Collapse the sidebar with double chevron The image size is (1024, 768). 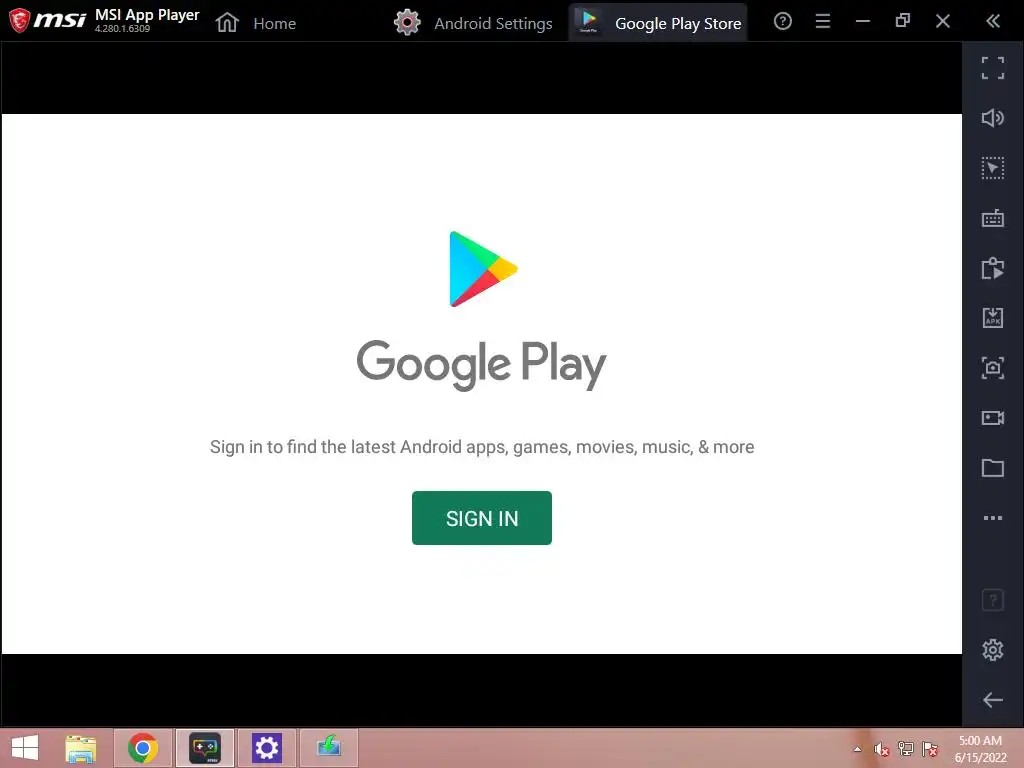(x=993, y=22)
